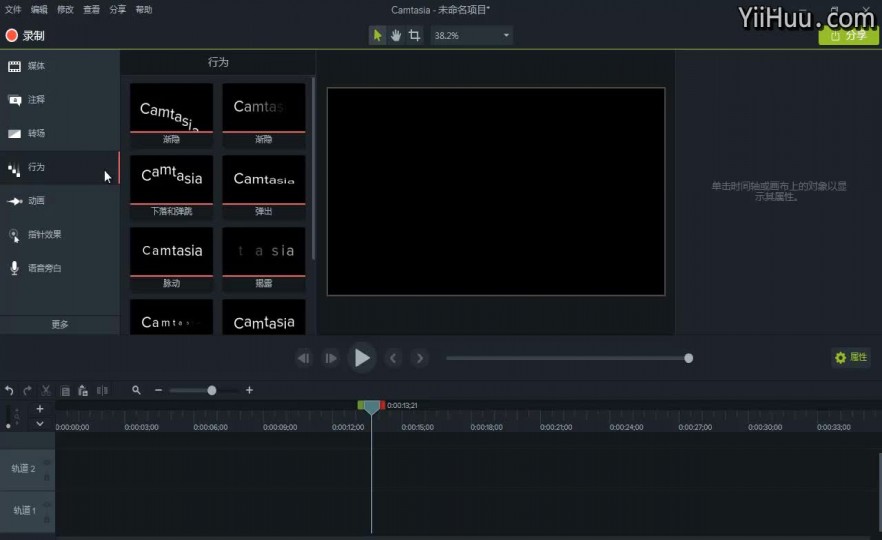Image resolution: width=882 pixels, height=540 pixels.
Task: Start recording with the 录制 button
Action: [25, 35]
